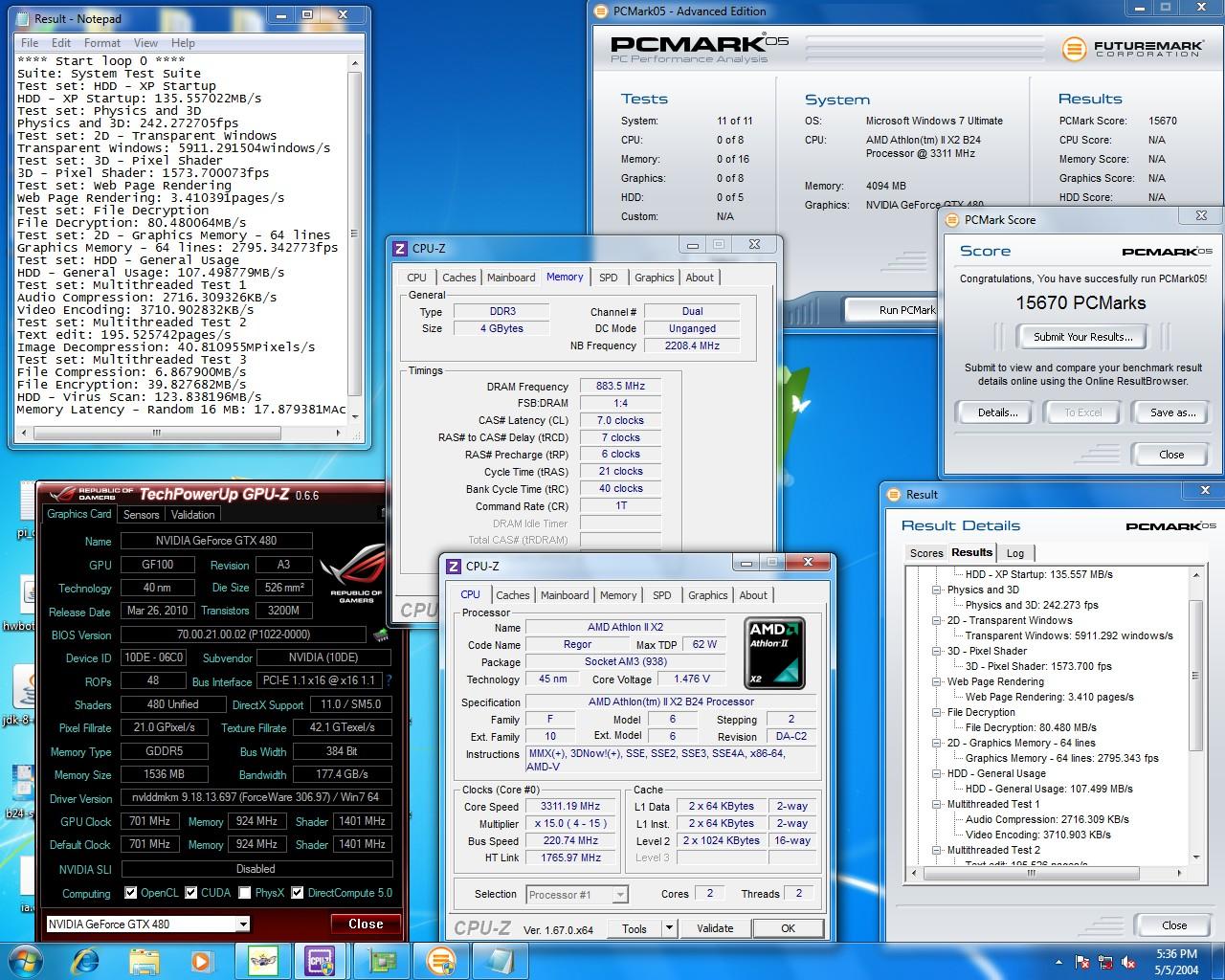Click Result window title bar icon
The image size is (1225, 980).
click(x=893, y=495)
